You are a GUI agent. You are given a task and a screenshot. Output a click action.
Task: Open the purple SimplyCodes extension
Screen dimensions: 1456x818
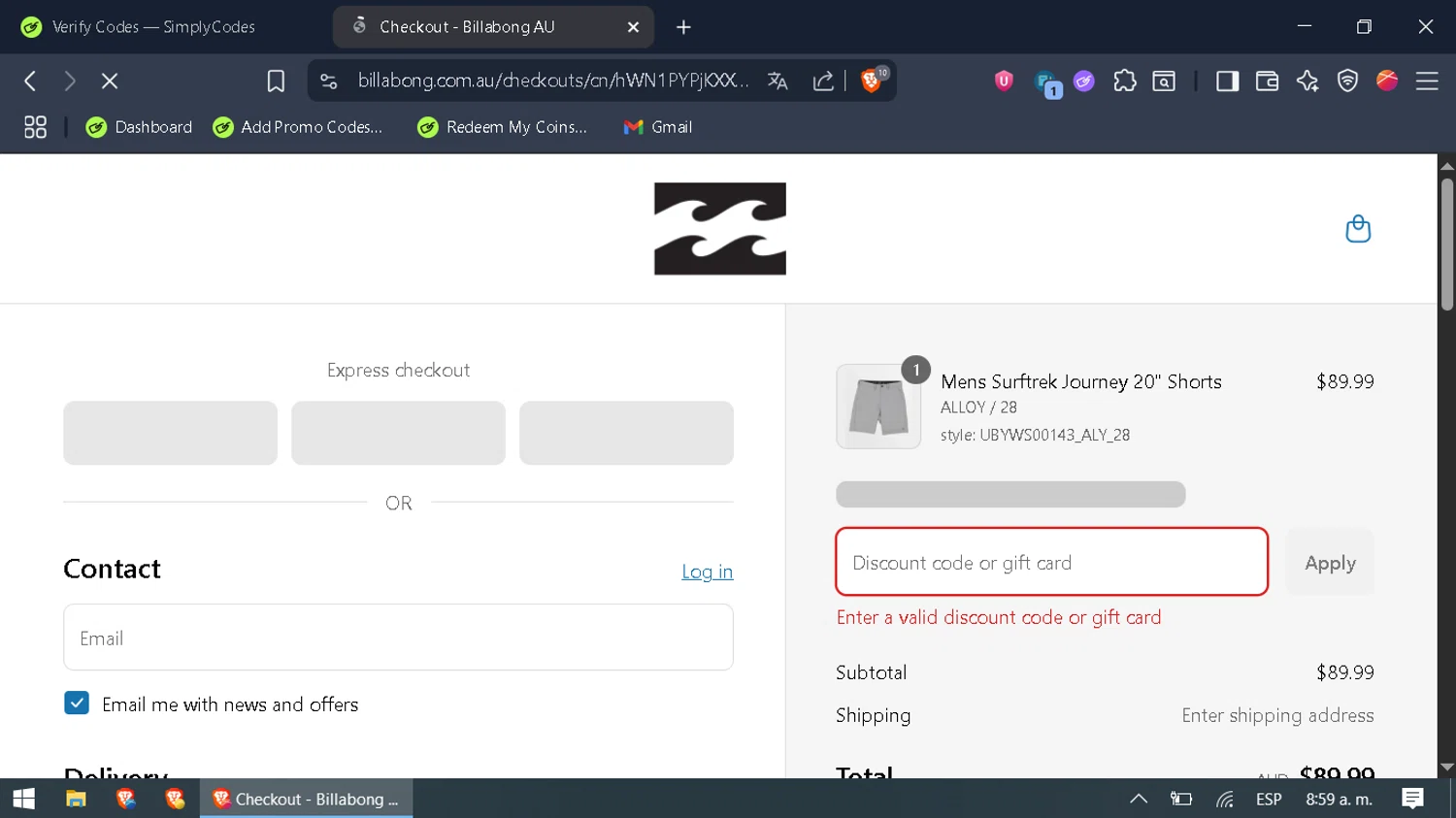[1084, 82]
